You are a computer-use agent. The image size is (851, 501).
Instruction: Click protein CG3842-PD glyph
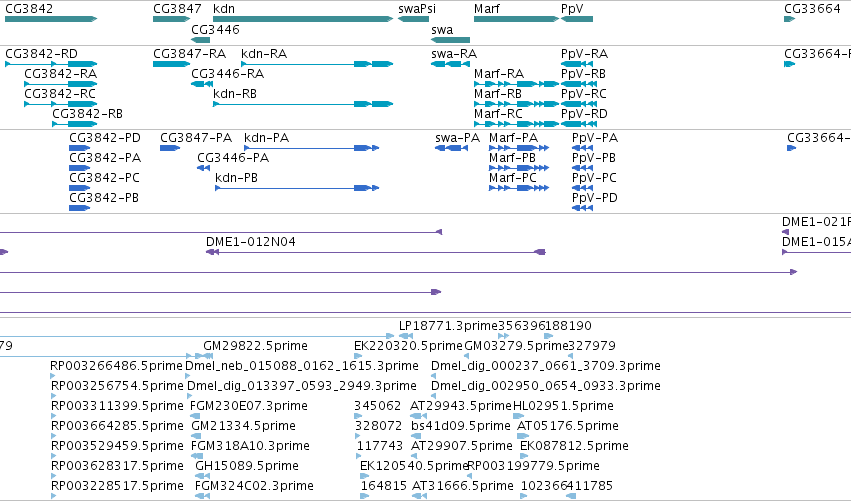[80, 148]
